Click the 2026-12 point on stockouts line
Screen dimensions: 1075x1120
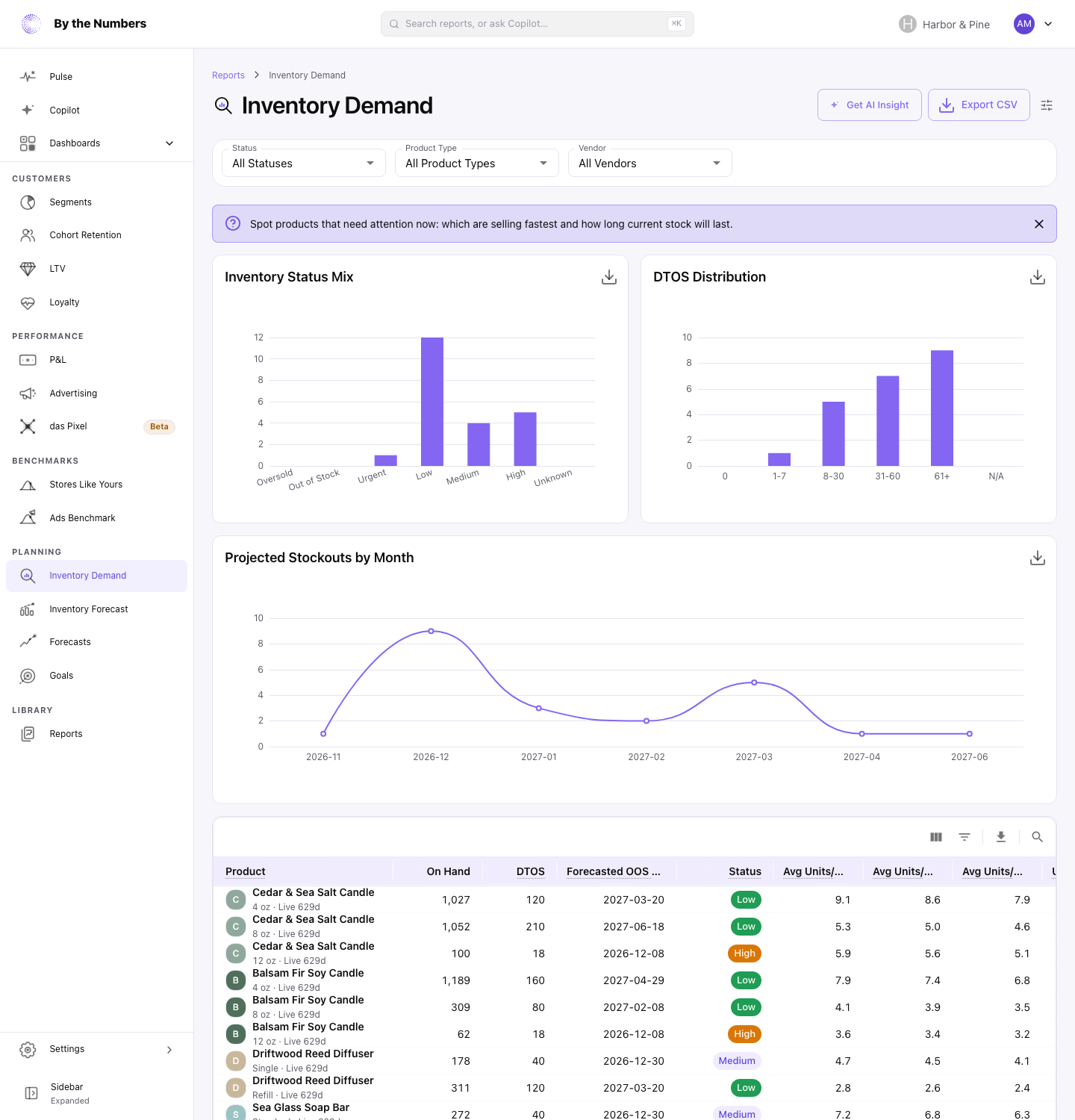[431, 632]
